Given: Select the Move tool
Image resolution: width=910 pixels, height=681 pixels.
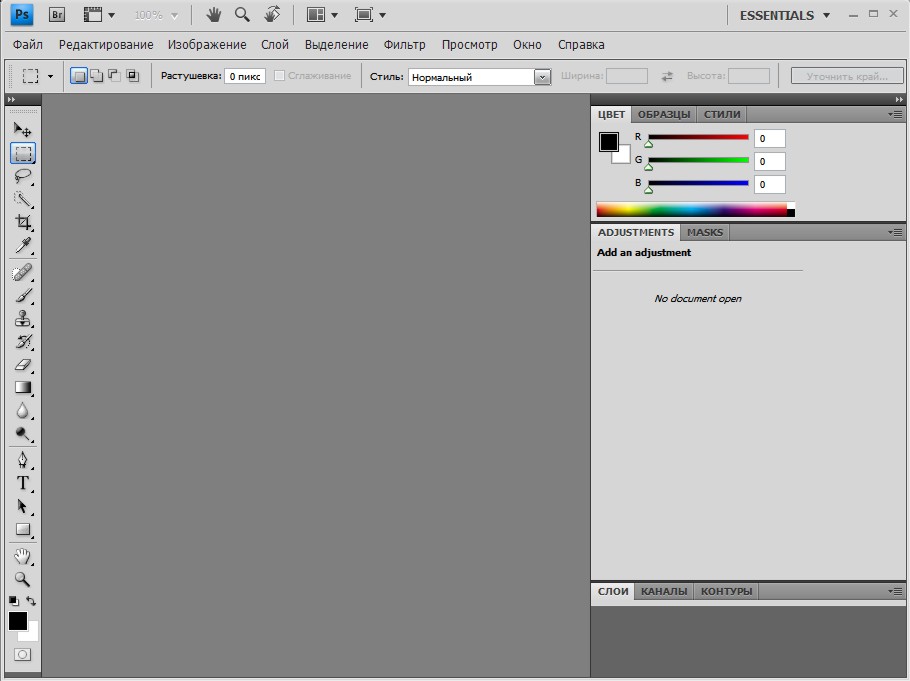Looking at the screenshot, I should click(x=23, y=129).
